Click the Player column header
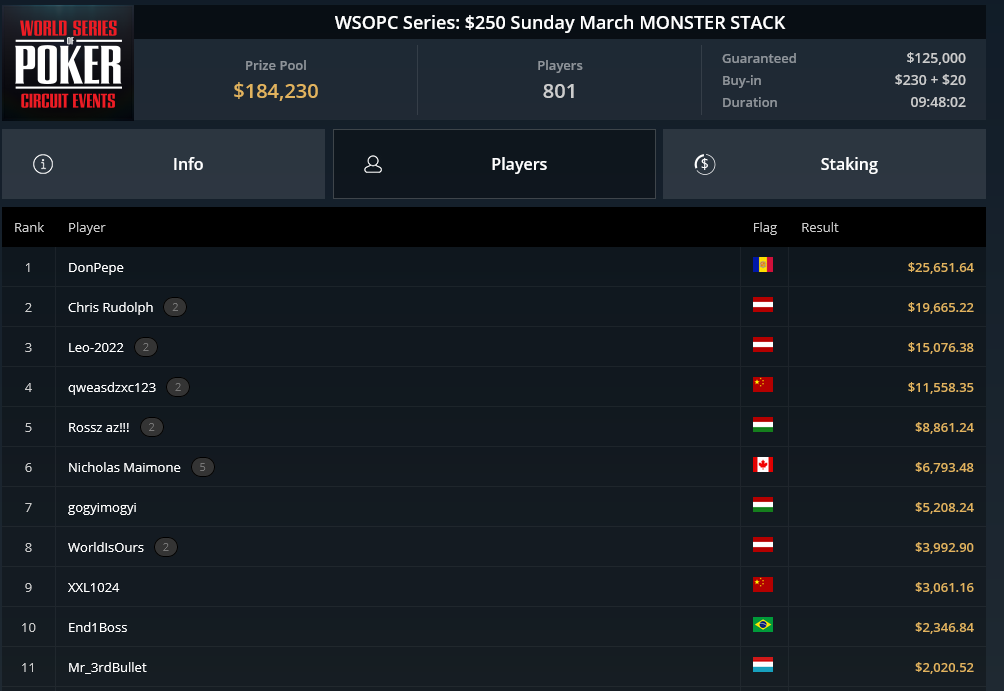The height and width of the screenshot is (691, 1004). (x=86, y=227)
